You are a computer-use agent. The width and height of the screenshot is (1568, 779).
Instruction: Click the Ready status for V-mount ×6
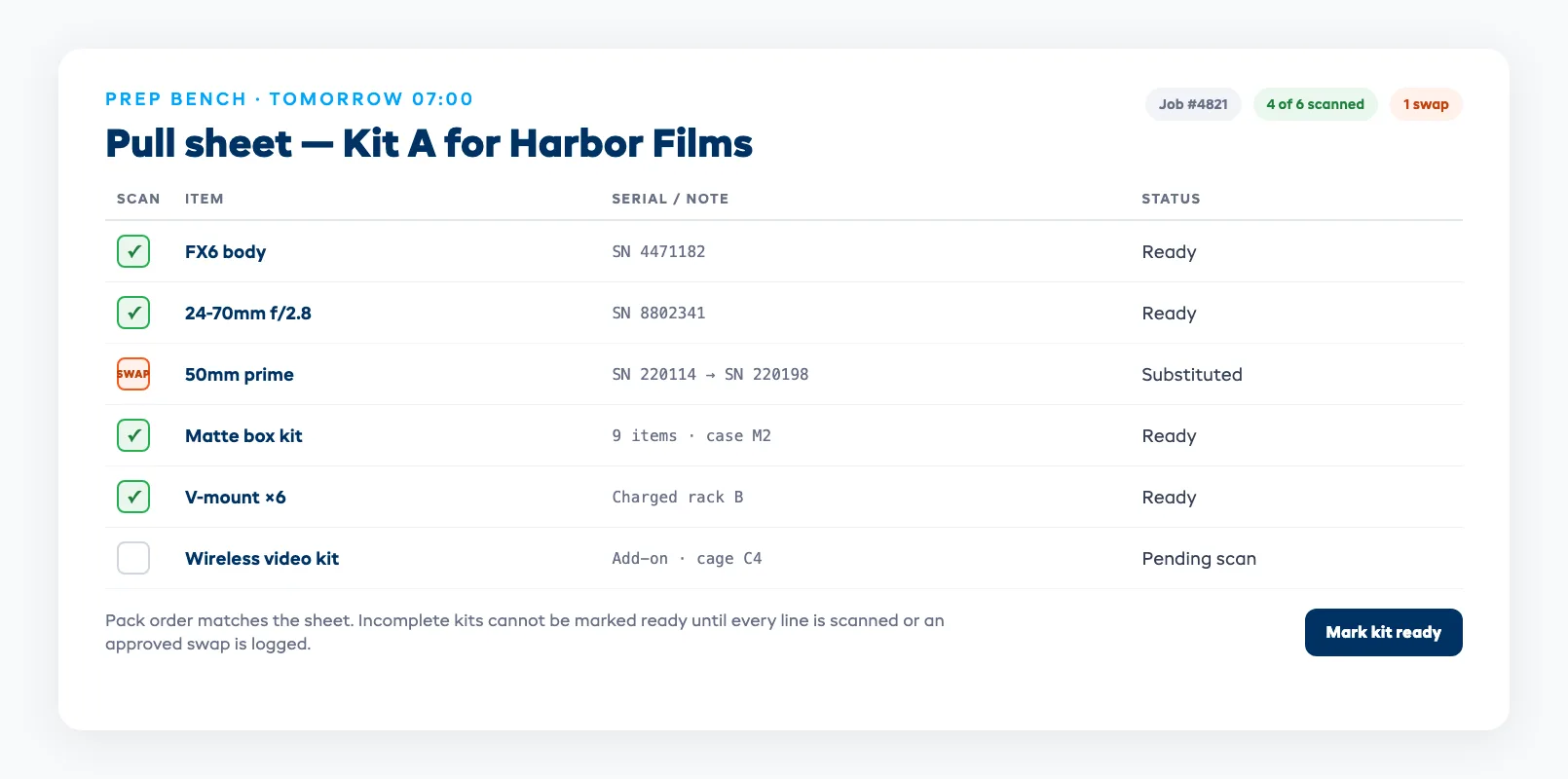point(1169,497)
